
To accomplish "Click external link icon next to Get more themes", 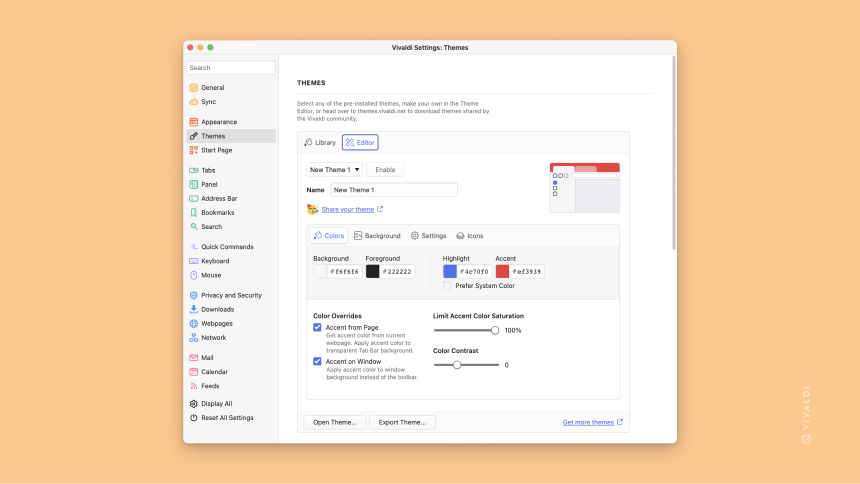I will pos(620,422).
